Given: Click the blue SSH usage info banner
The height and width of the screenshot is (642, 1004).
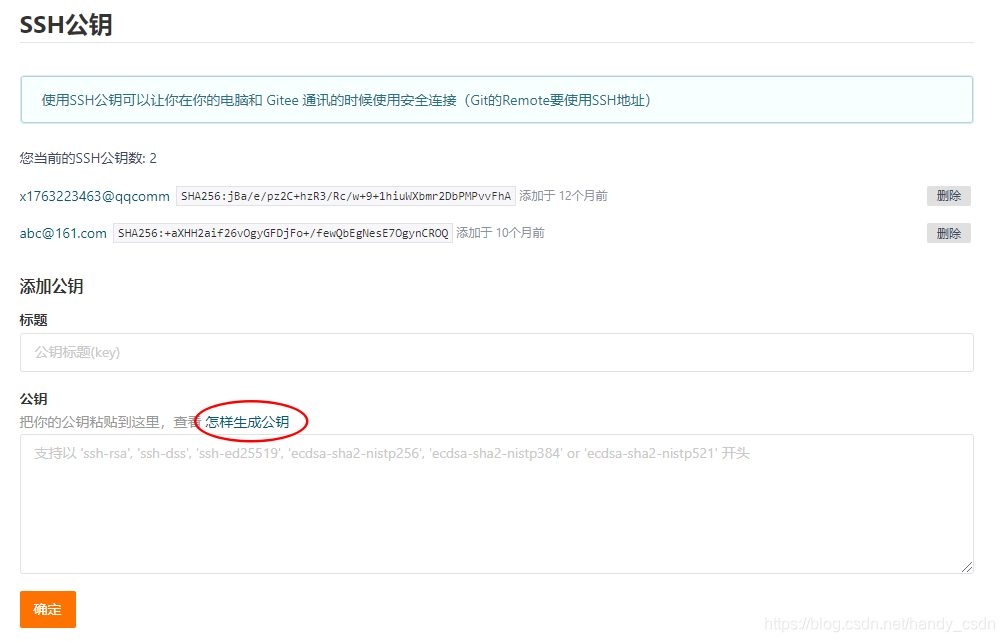Looking at the screenshot, I should (497, 100).
